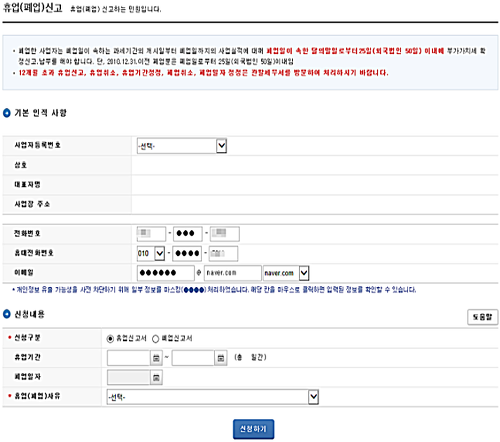The height and width of the screenshot is (442, 500).
Task: Click the last 휴대전화번호 number field
Action: coord(223,253)
